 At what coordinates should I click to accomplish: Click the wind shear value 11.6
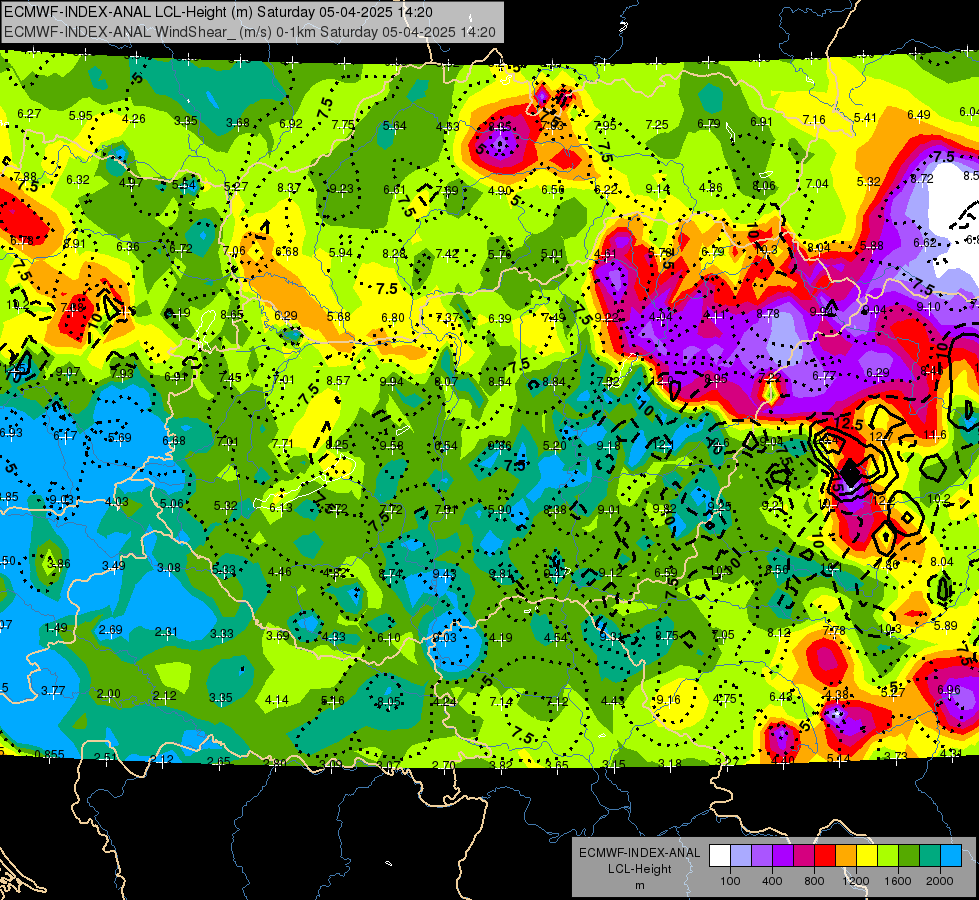pos(935,434)
